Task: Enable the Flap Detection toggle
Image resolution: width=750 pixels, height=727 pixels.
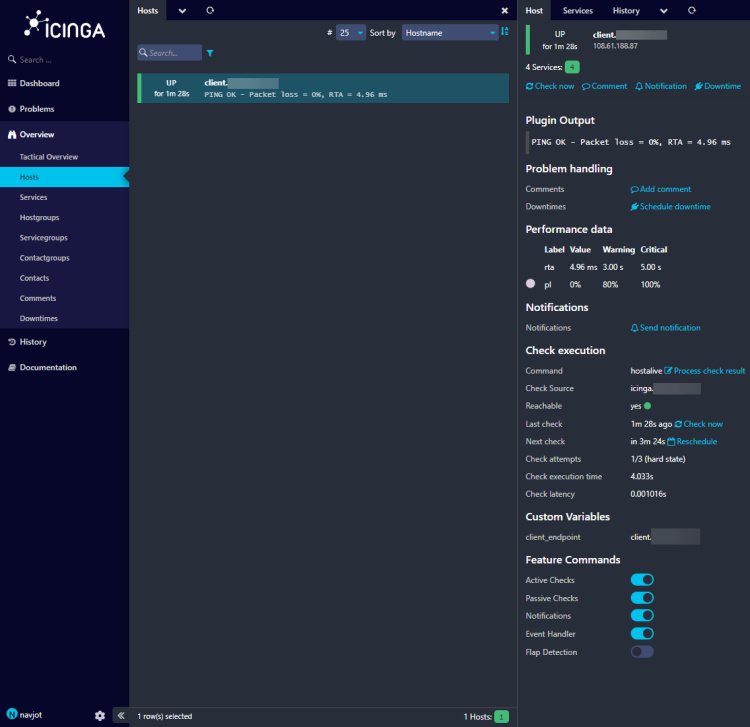Action: [x=642, y=652]
